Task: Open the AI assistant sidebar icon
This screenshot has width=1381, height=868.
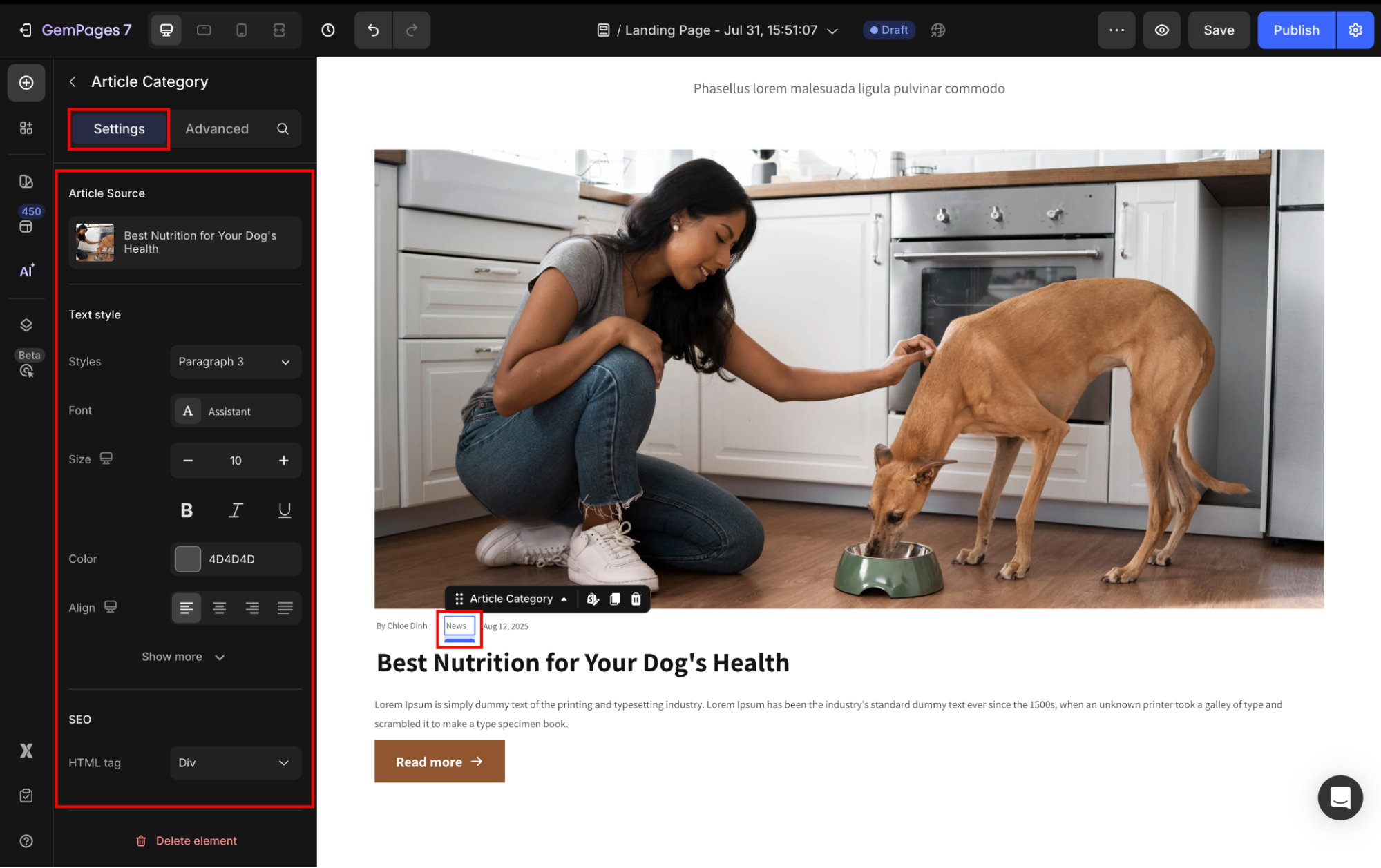Action: point(26,271)
